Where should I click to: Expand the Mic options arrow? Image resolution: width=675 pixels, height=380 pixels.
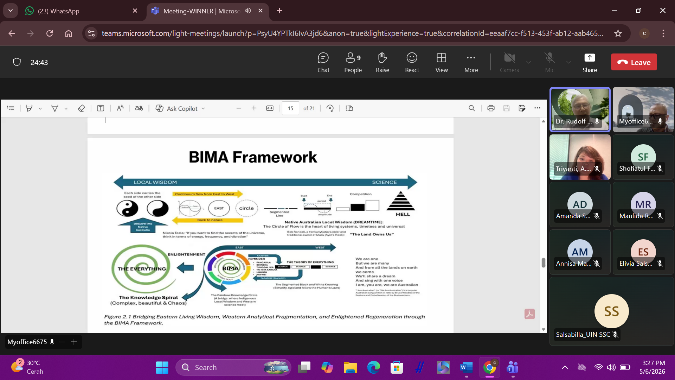[x=568, y=62]
